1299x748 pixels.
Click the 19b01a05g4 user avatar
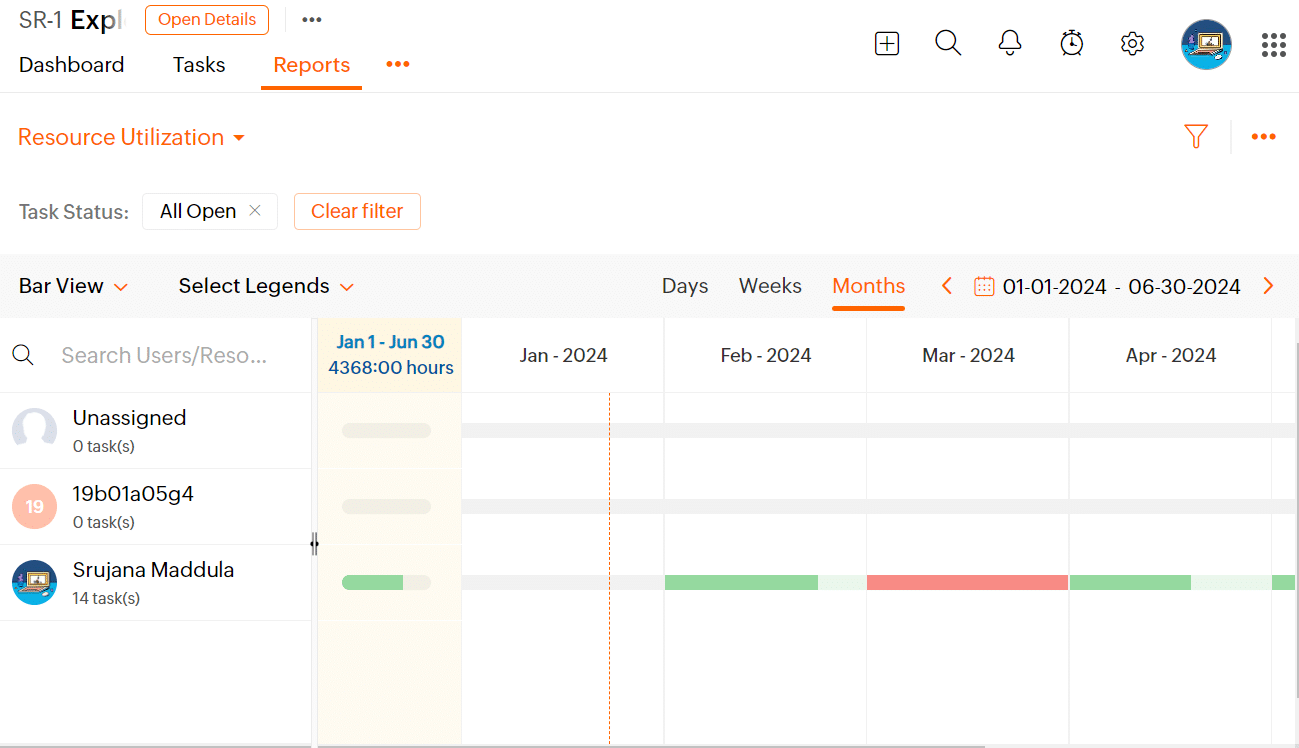[34, 506]
